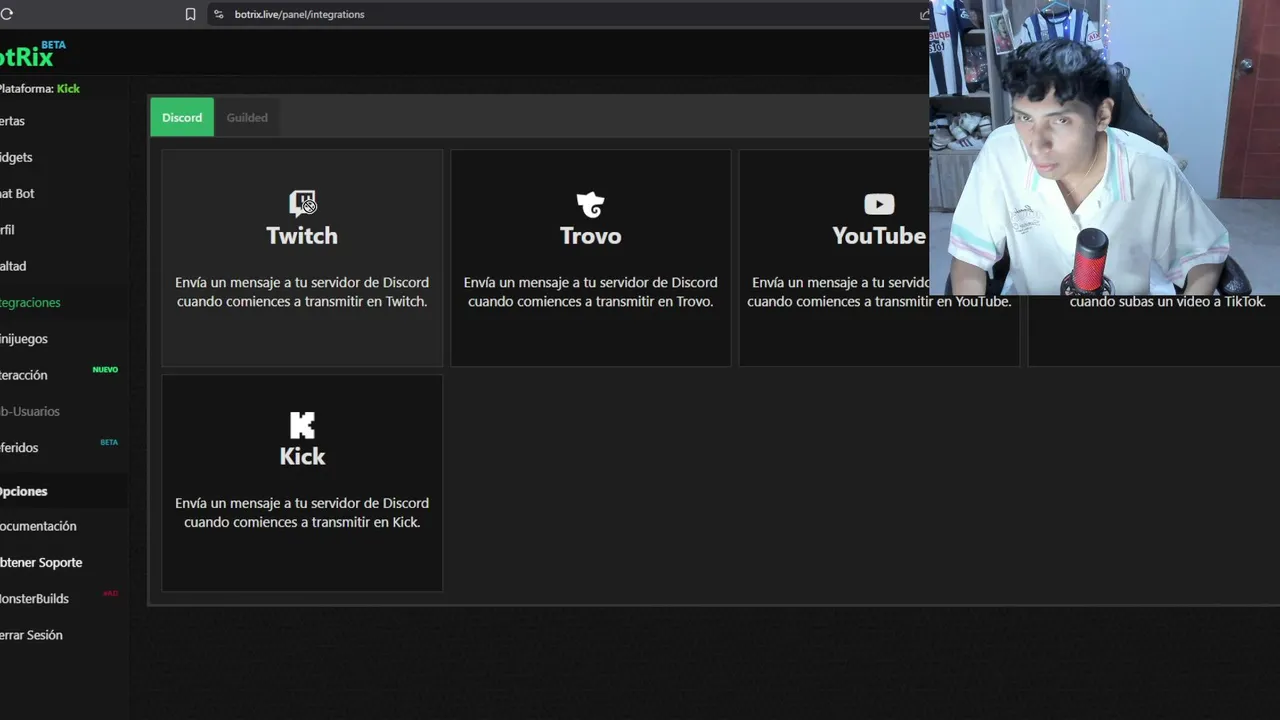
Task: Click the Twitch card title text
Action: pyautogui.click(x=302, y=236)
